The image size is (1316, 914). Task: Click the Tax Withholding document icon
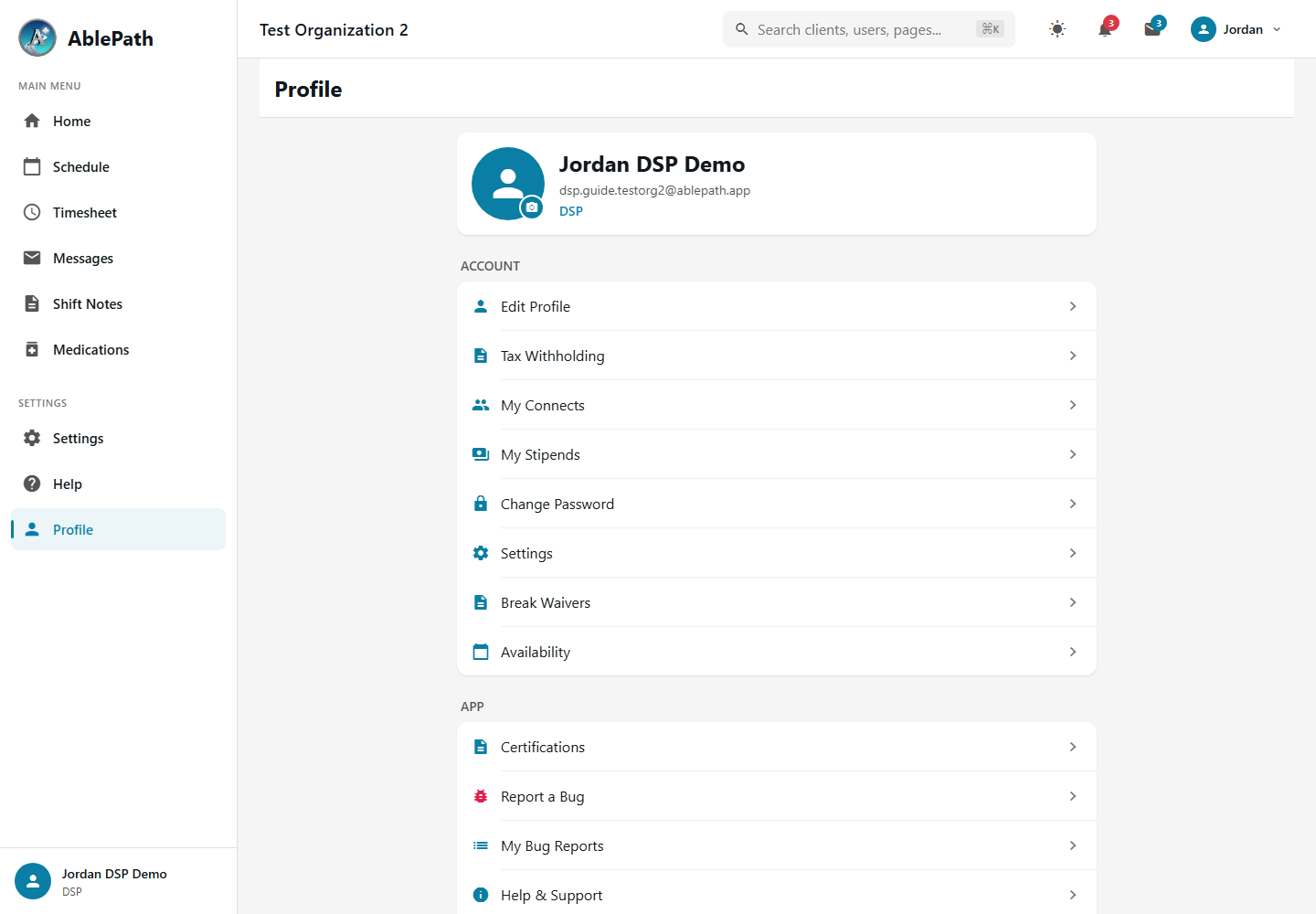coord(481,356)
